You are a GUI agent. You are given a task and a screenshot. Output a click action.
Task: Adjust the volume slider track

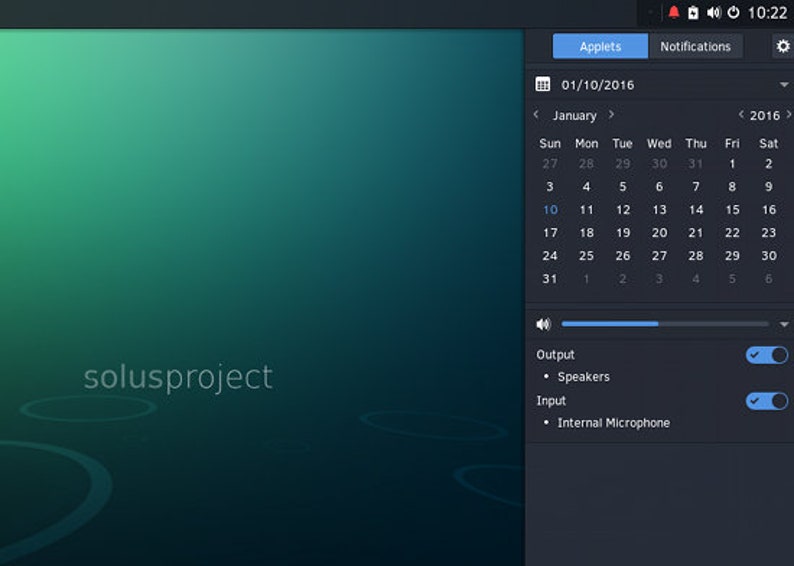click(x=665, y=324)
